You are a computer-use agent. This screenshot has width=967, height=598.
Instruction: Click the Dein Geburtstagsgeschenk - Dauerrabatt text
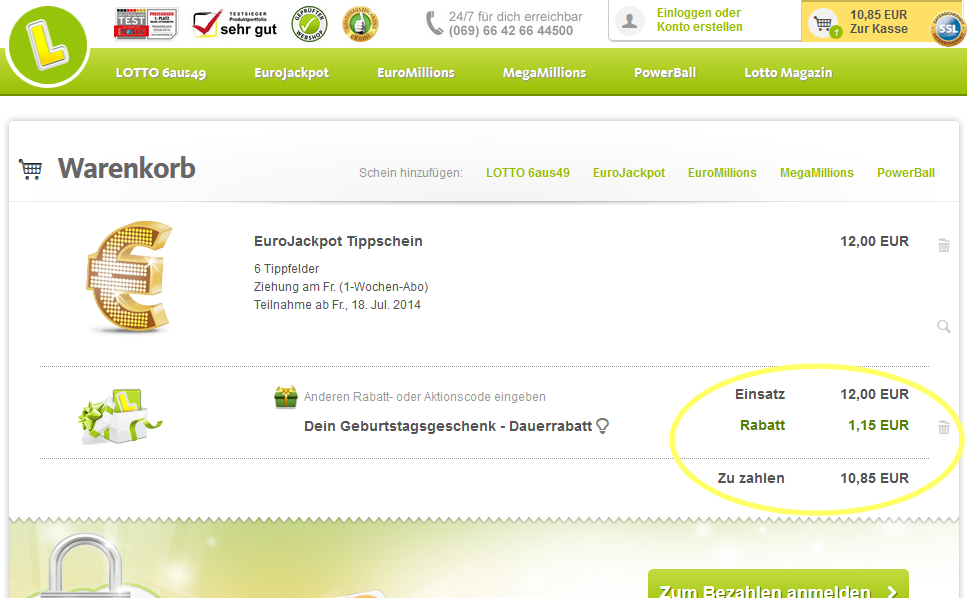(x=448, y=426)
